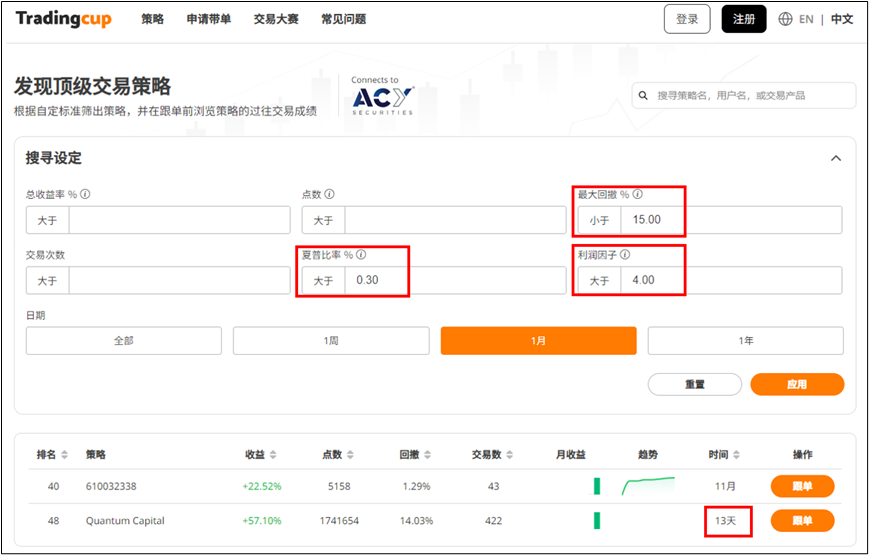Click 跟单 button for Quantum Capital
This screenshot has width=869, height=555.
pyautogui.click(x=801, y=520)
